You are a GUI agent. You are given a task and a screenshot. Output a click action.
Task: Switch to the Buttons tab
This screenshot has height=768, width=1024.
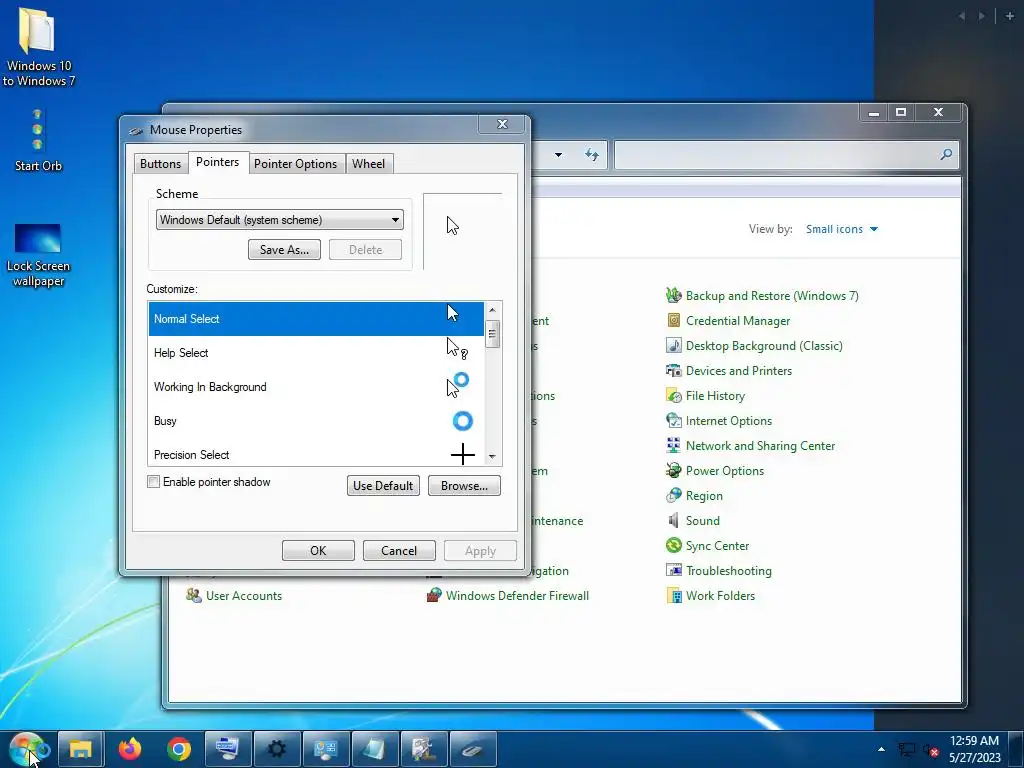click(x=160, y=163)
